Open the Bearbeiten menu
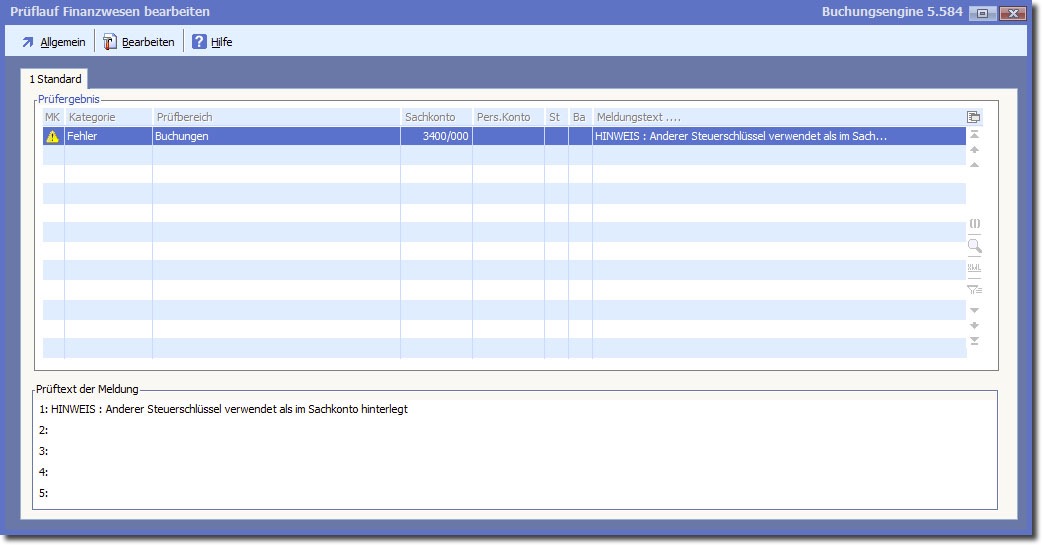Image resolution: width=1042 pixels, height=545 pixels. tap(138, 42)
